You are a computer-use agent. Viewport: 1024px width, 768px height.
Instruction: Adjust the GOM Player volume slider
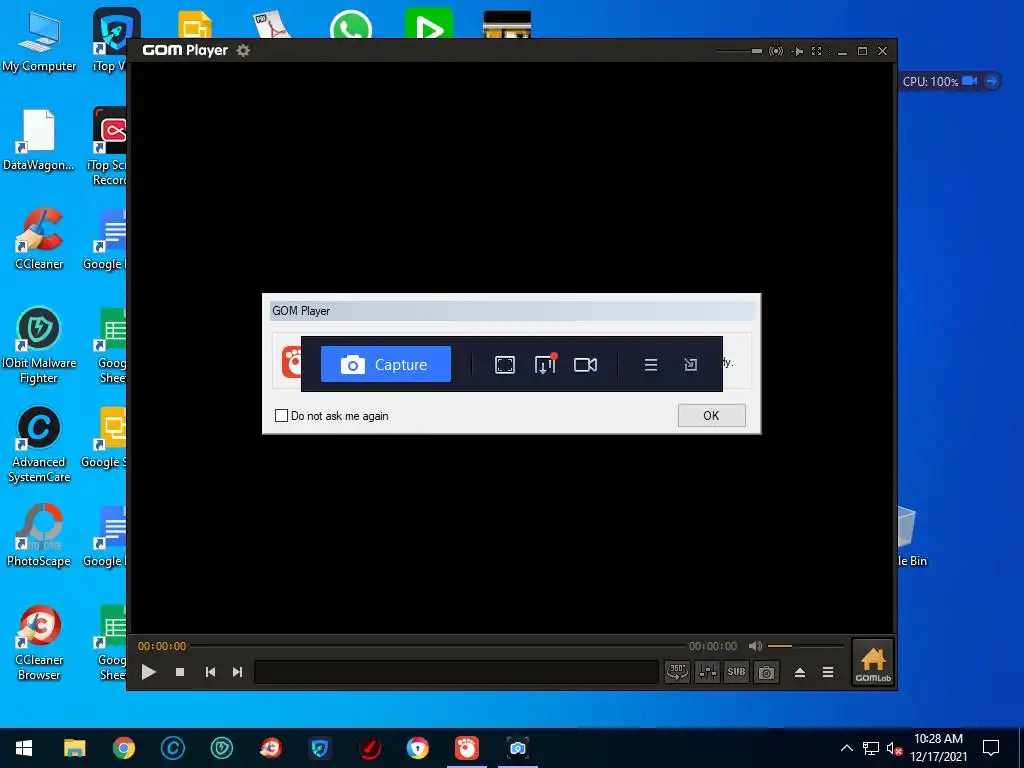806,646
